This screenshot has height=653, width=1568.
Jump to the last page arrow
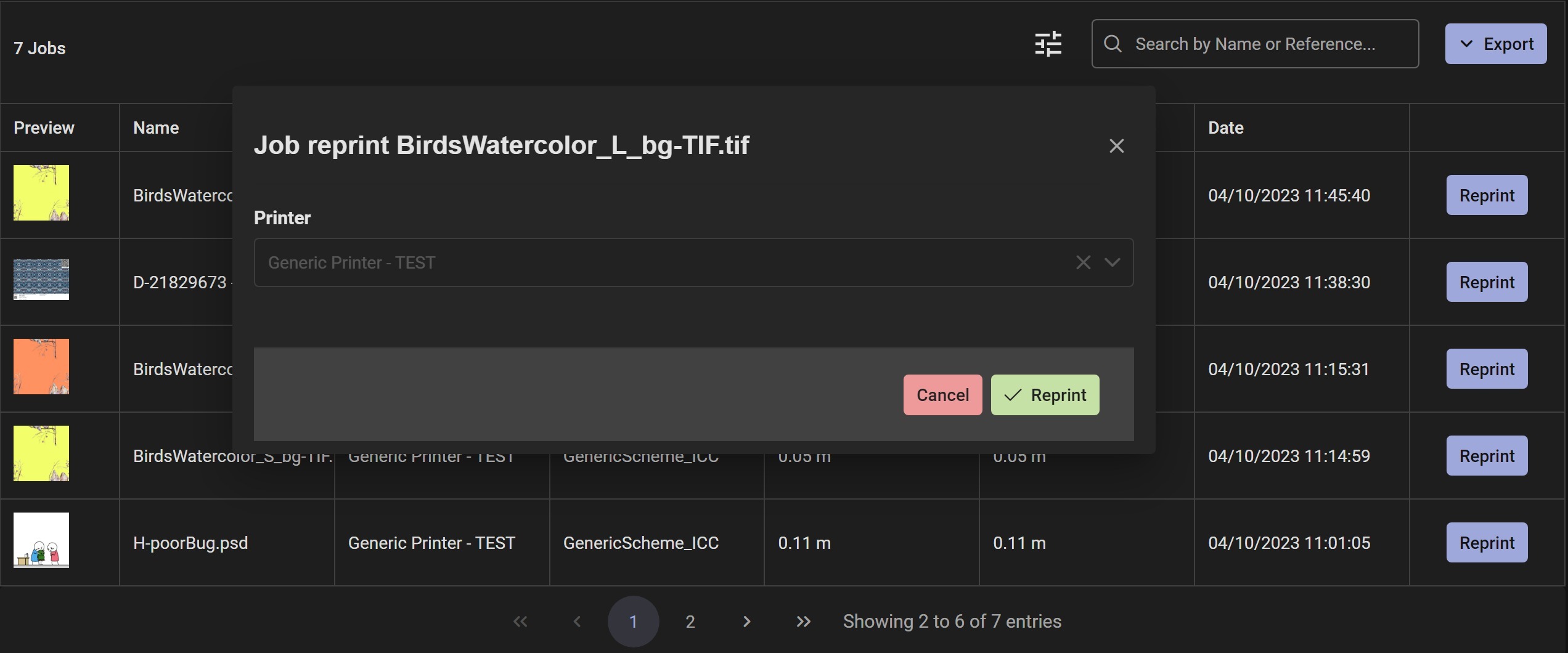(803, 622)
